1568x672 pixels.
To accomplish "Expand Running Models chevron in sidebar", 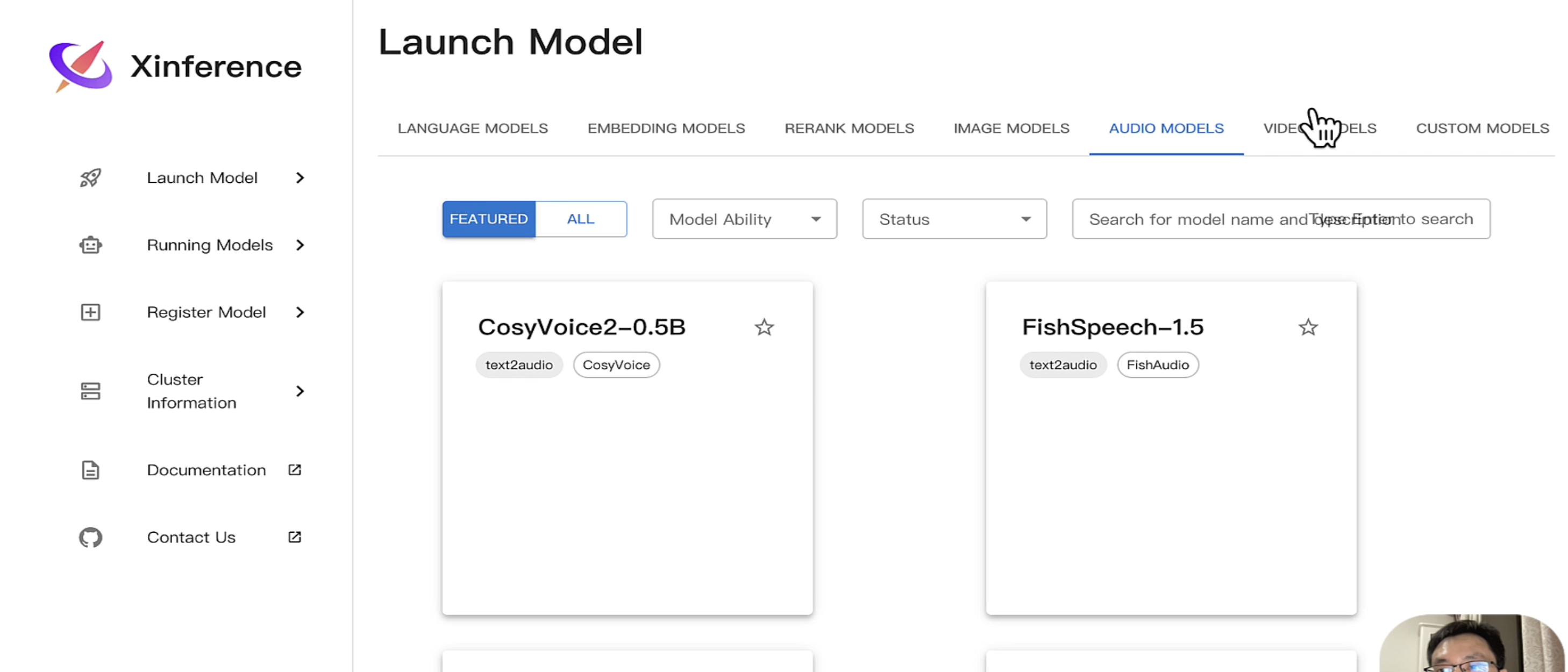I will click(x=300, y=245).
